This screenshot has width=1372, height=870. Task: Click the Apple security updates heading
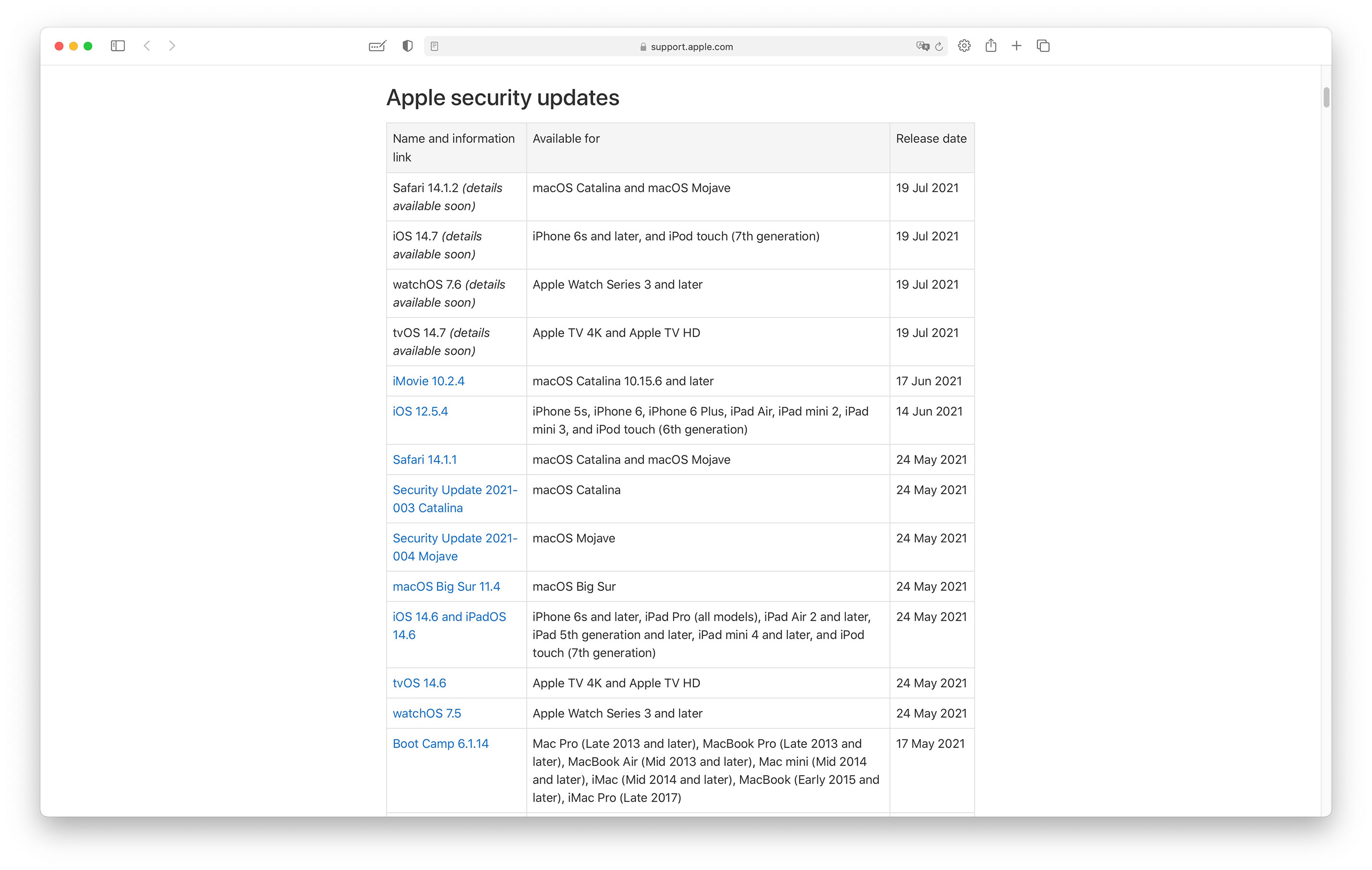502,98
